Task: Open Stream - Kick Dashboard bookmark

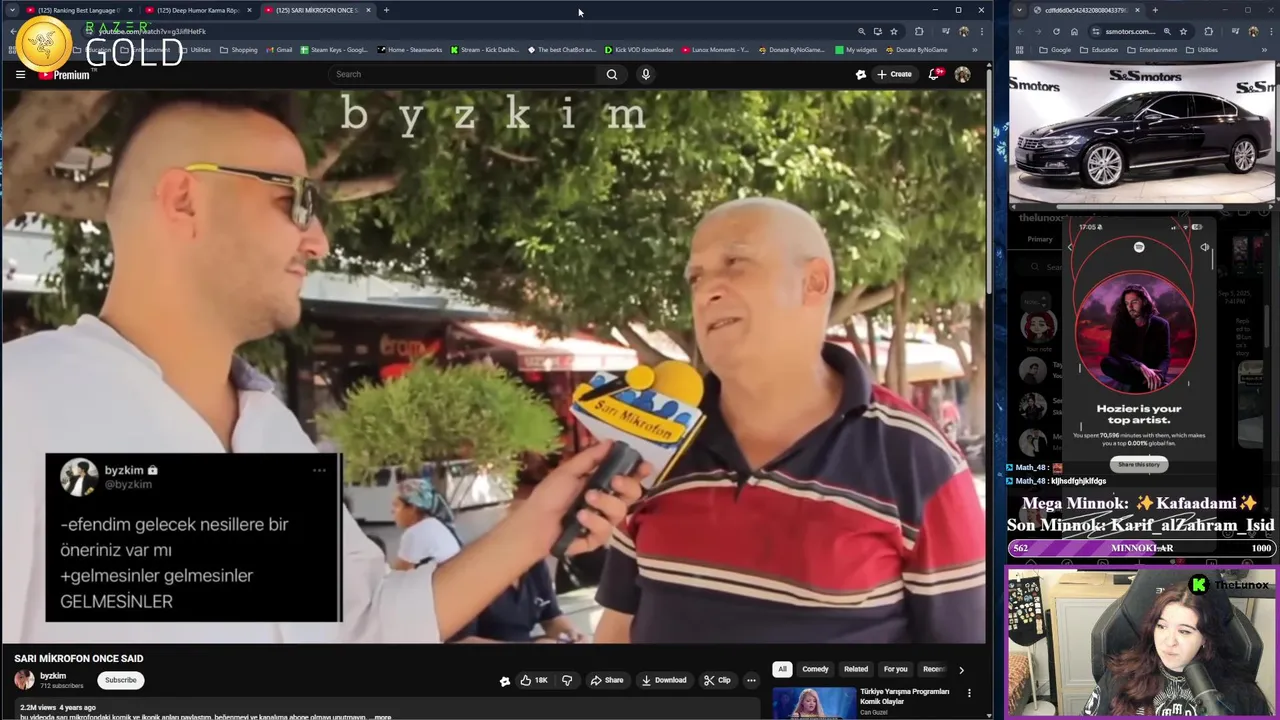Action: coord(485,50)
